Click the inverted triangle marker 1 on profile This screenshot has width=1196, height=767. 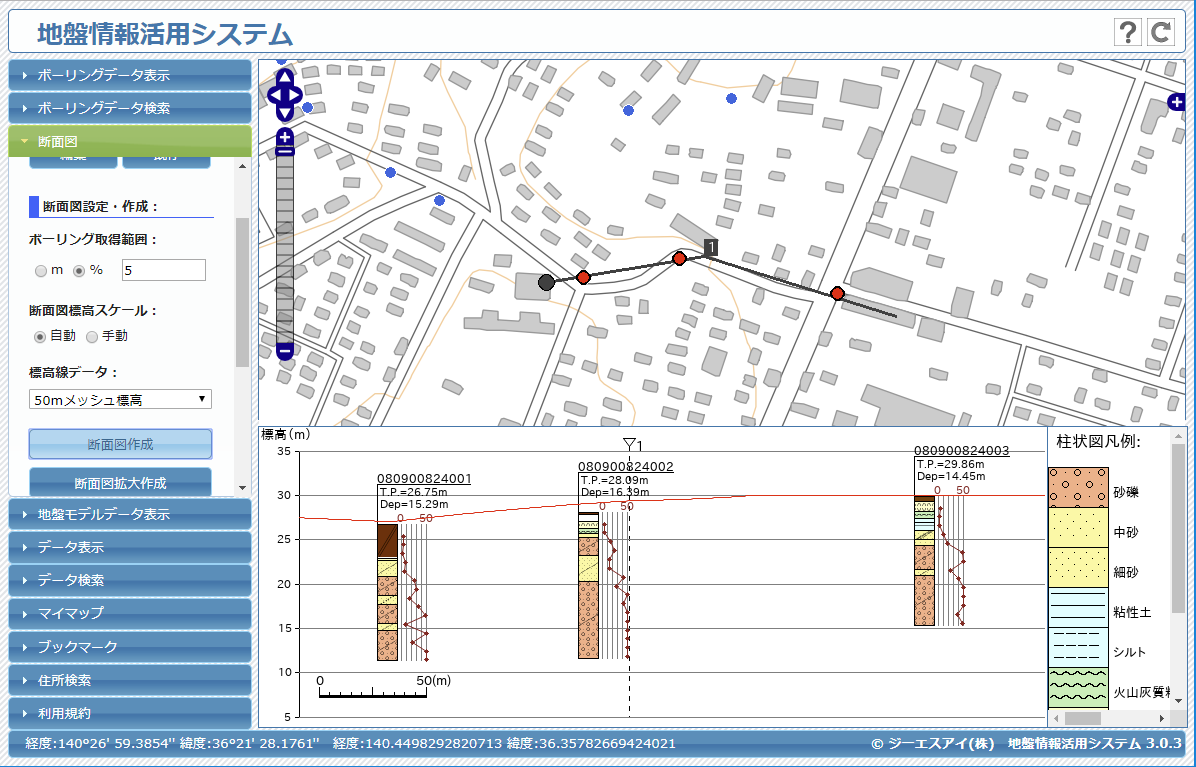click(629, 443)
